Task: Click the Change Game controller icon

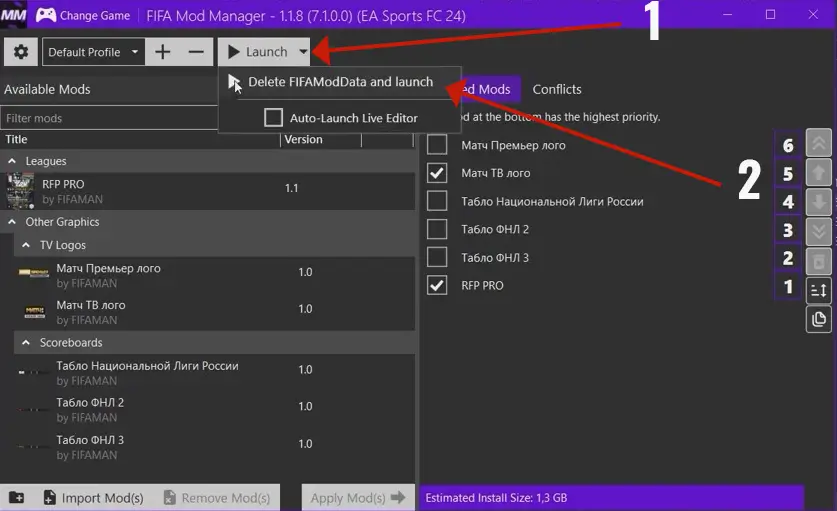Action: coord(46,15)
